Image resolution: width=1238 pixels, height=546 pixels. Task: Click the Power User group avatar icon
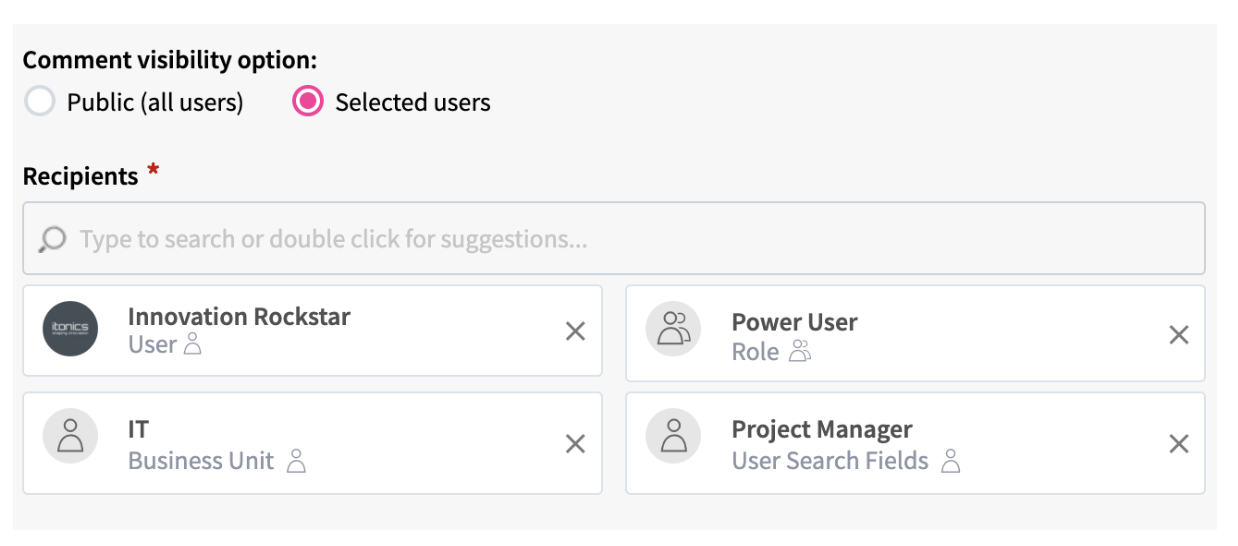(674, 329)
